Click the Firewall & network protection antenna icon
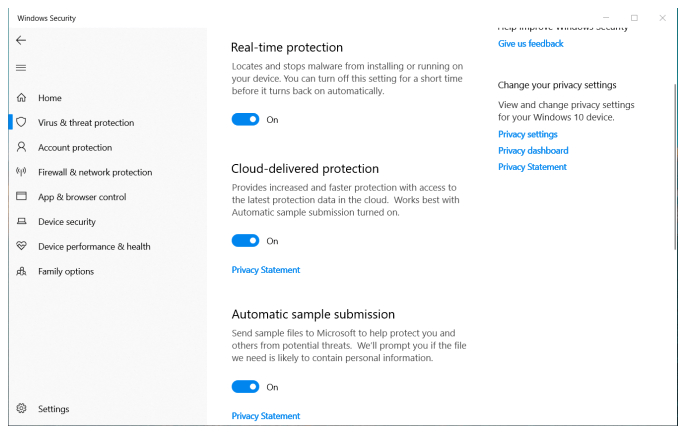686x434 pixels. pyautogui.click(x=21, y=172)
